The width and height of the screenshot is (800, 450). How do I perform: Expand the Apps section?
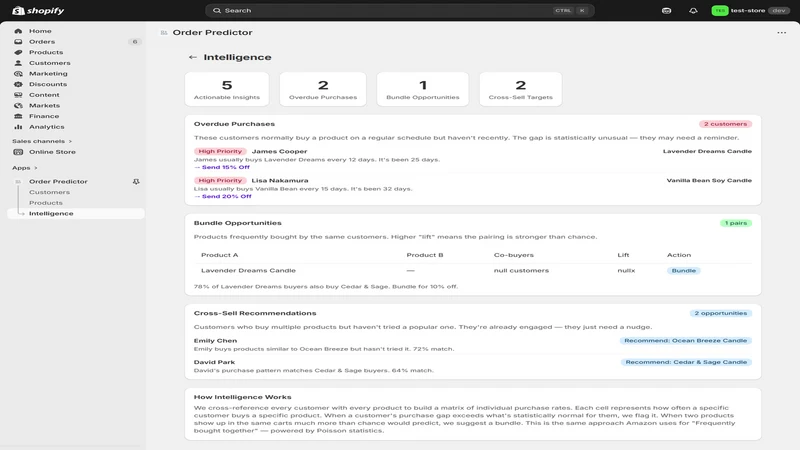click(x=25, y=168)
